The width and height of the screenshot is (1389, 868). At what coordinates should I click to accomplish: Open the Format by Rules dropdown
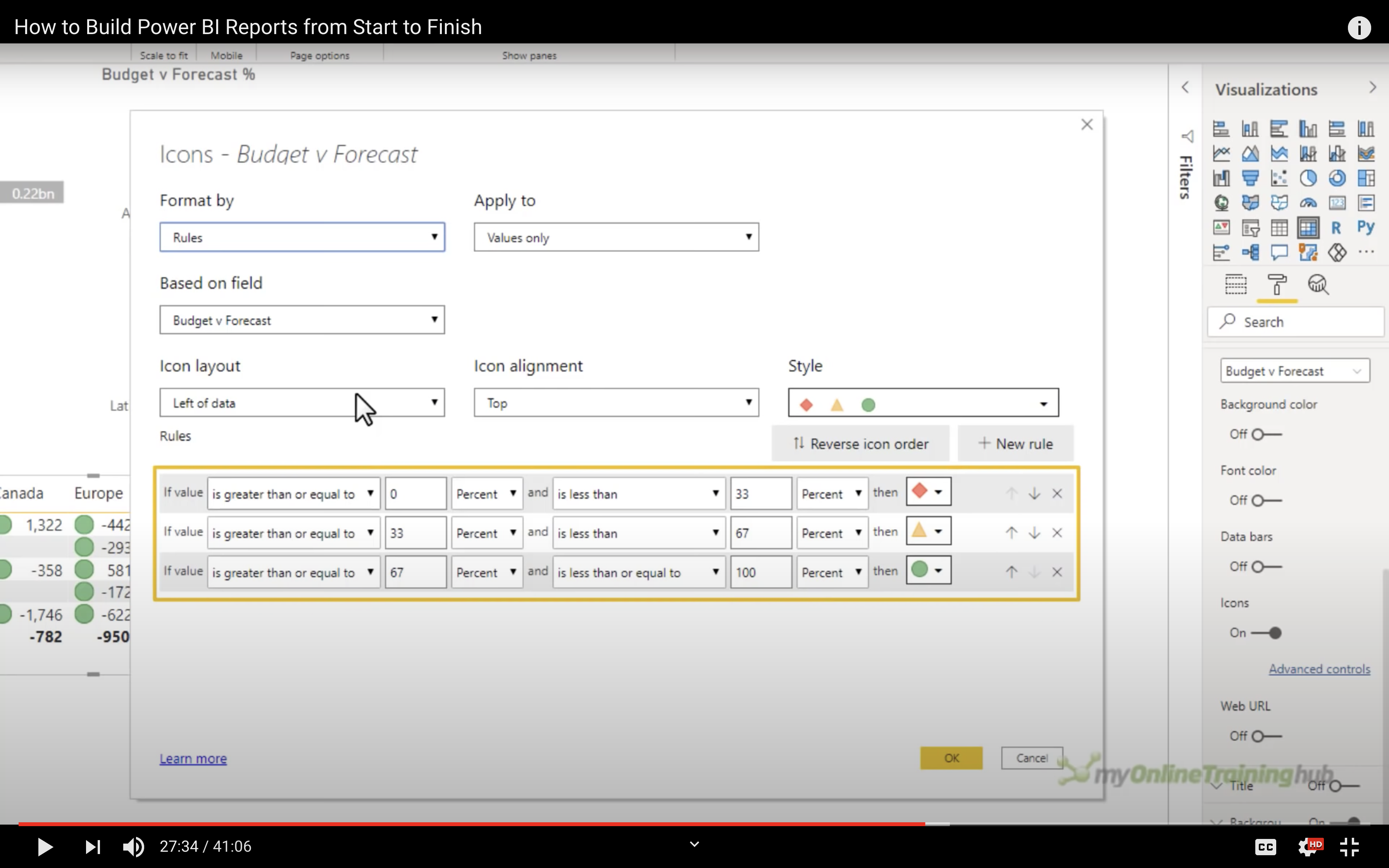(302, 237)
